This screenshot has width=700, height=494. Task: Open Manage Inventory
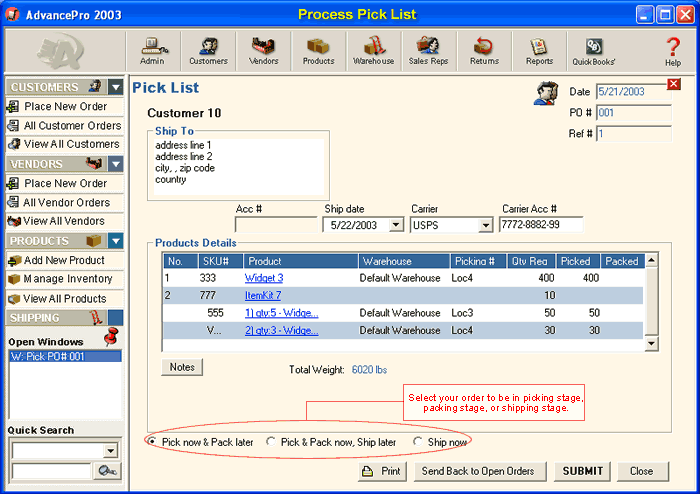tap(64, 279)
